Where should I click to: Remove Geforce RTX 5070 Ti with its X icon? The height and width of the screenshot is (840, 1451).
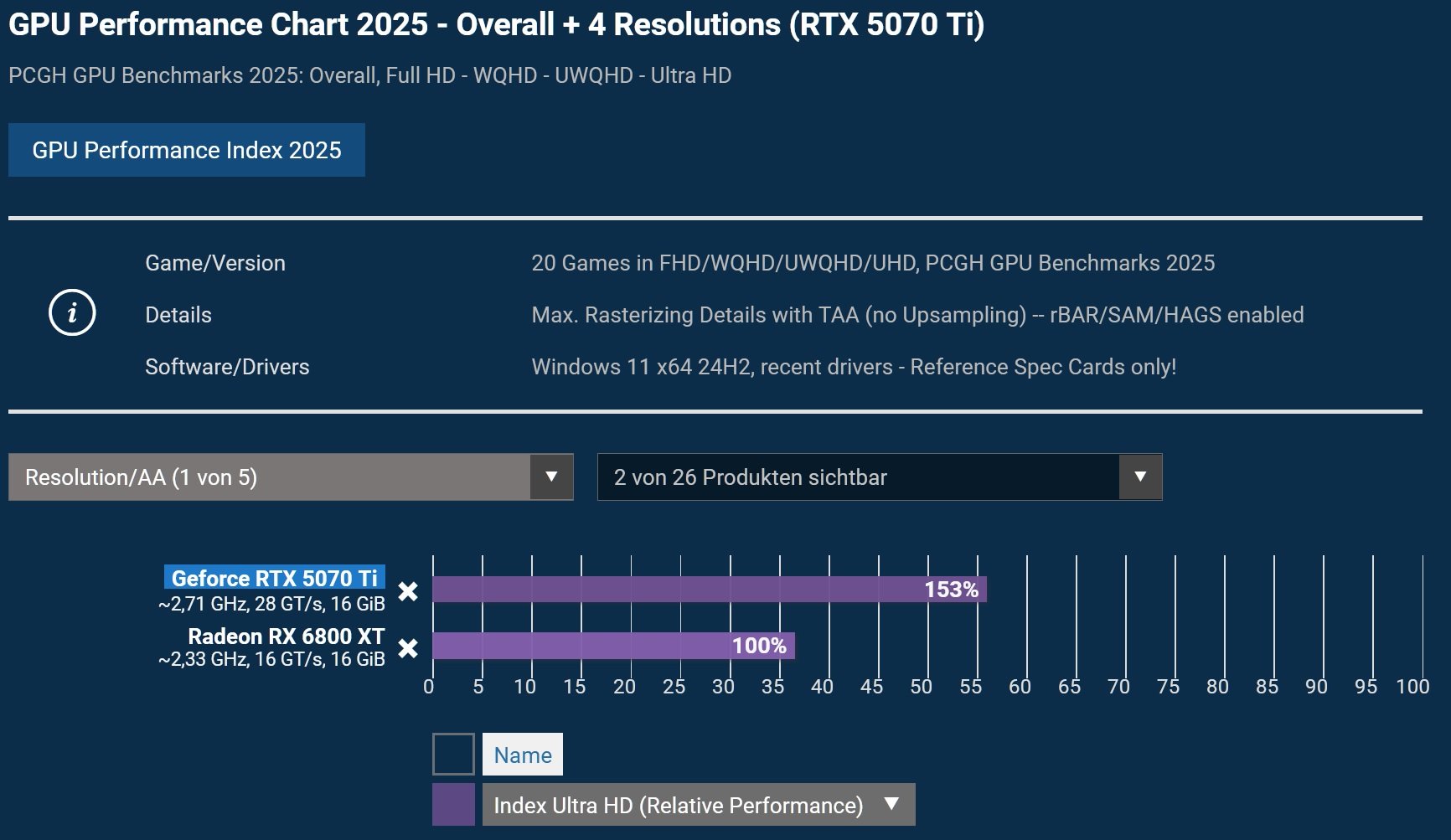[x=408, y=591]
